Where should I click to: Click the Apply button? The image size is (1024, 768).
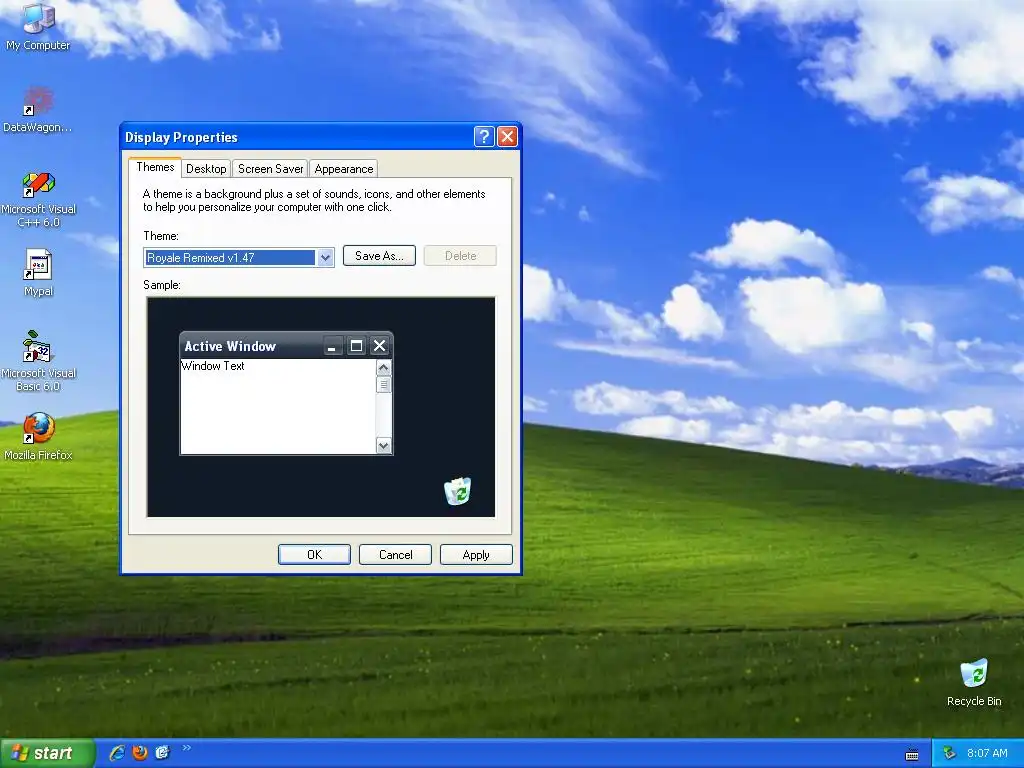point(476,554)
